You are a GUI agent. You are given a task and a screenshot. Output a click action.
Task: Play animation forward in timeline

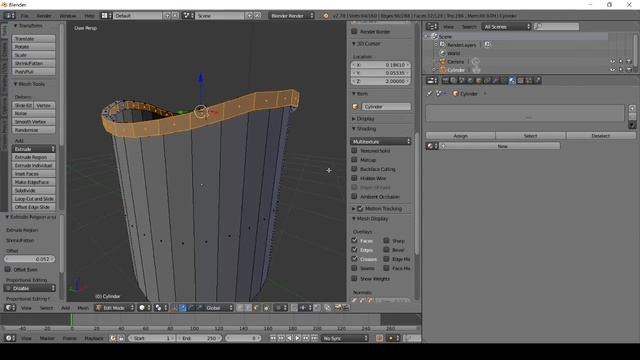[x=298, y=338]
